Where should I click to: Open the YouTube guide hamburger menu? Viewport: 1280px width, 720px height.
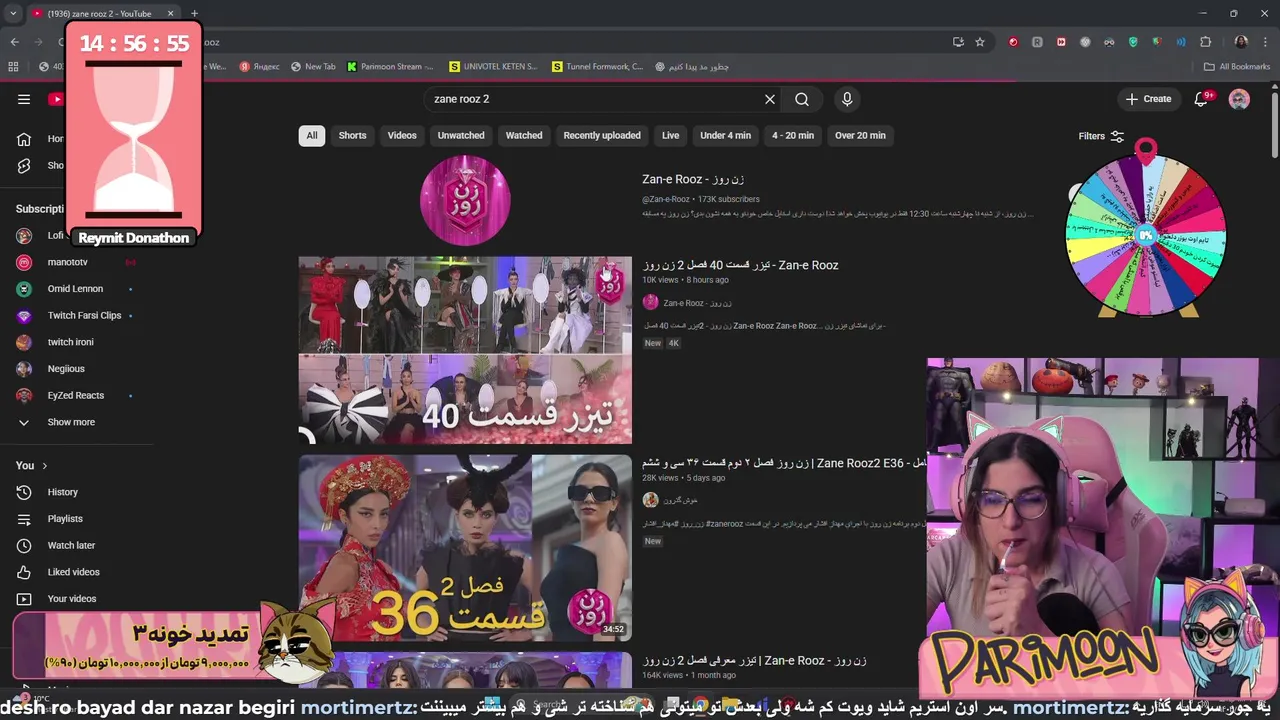(x=24, y=99)
